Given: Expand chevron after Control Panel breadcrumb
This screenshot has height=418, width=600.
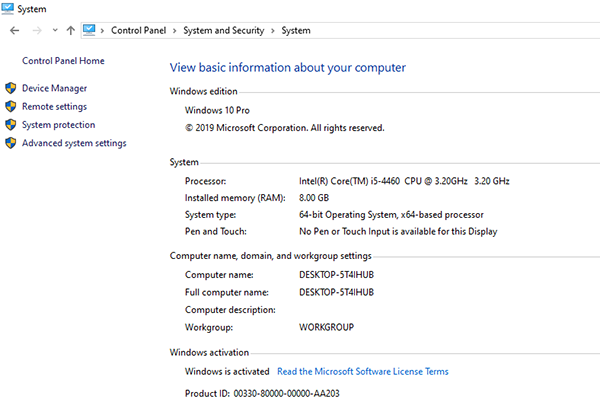Looking at the screenshot, I should [176, 31].
